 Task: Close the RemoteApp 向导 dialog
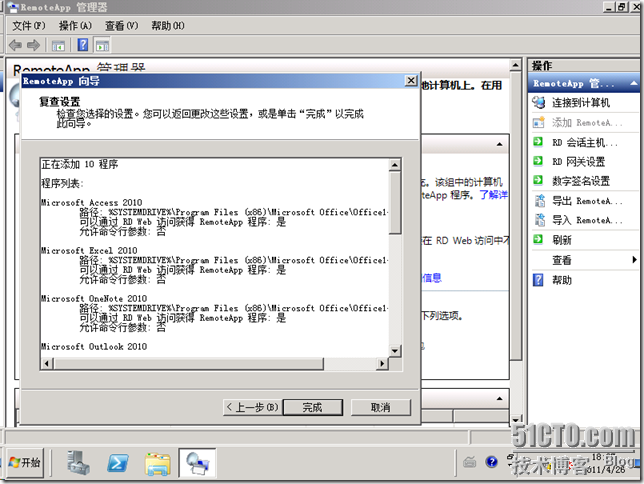pos(411,80)
